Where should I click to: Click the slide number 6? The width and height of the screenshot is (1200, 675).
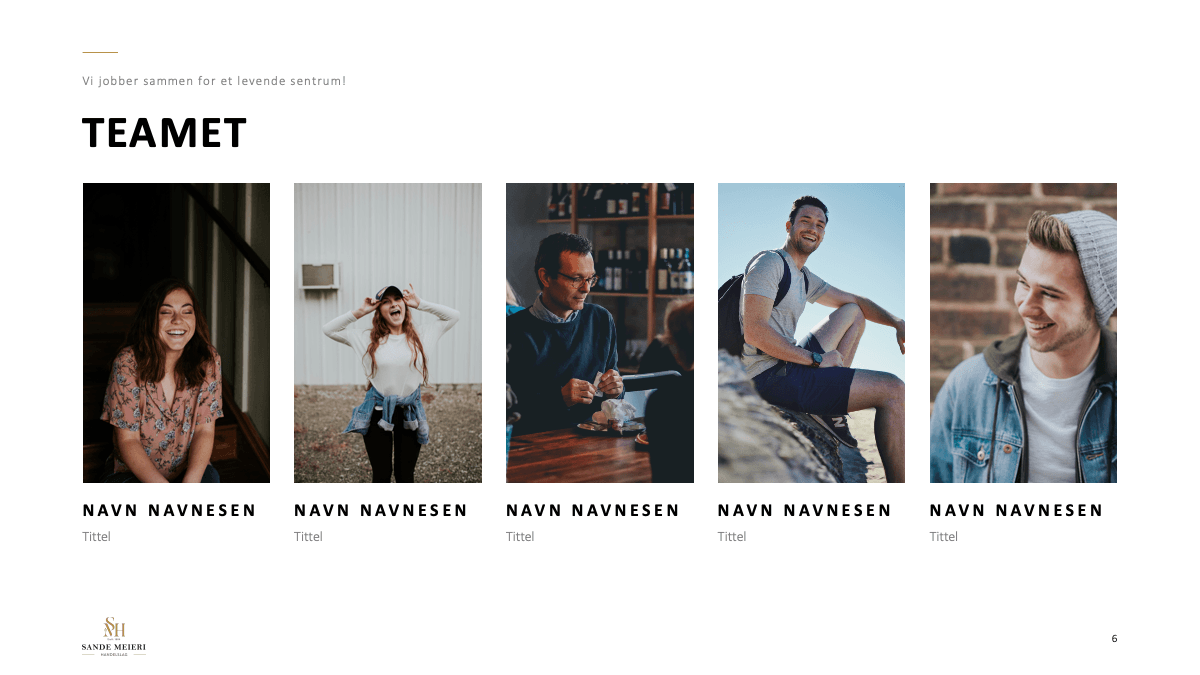click(x=1114, y=638)
